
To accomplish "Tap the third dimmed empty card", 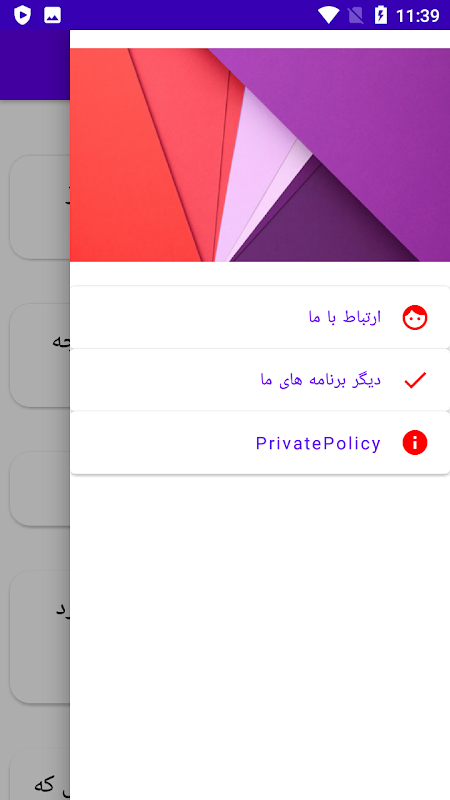I will pyautogui.click(x=40, y=489).
